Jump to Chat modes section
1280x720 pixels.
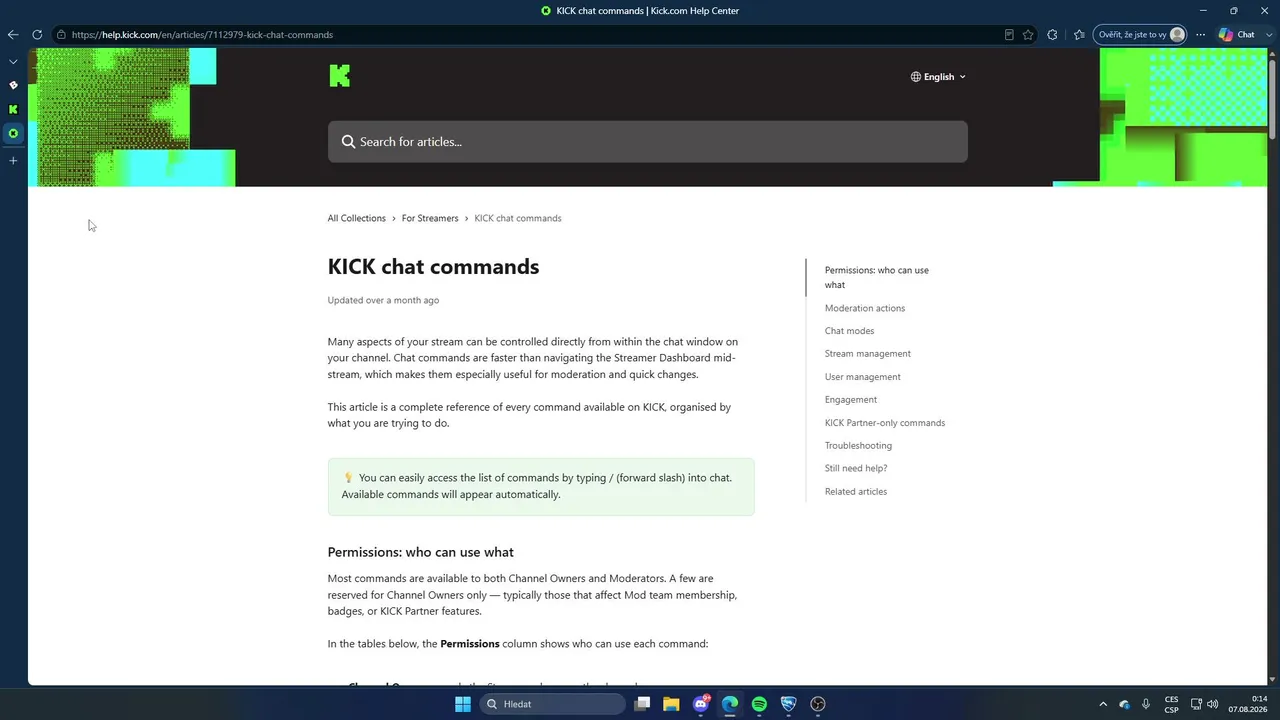[850, 331]
